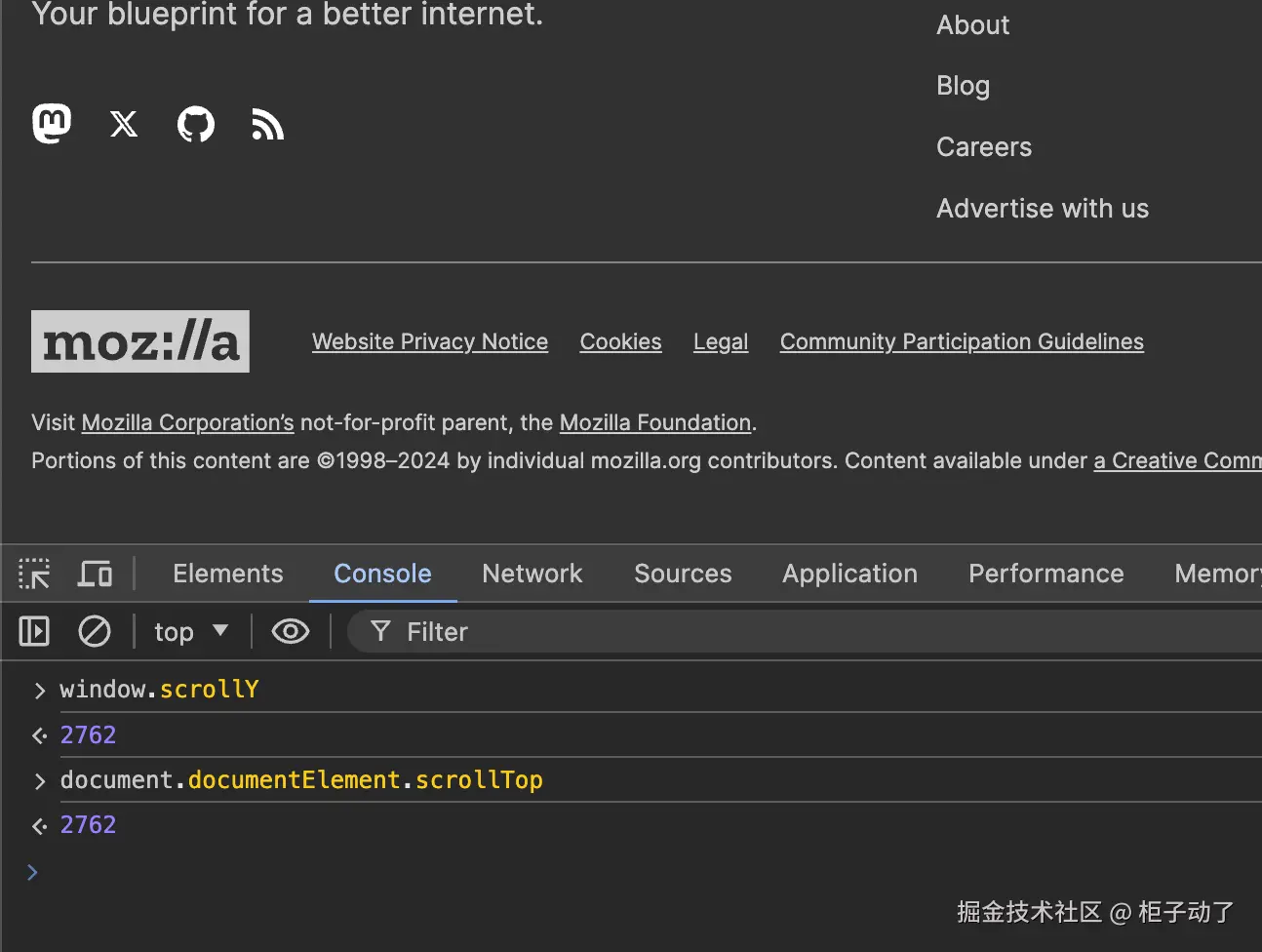
Task: Click the X (Twitter) icon
Action: (124, 124)
